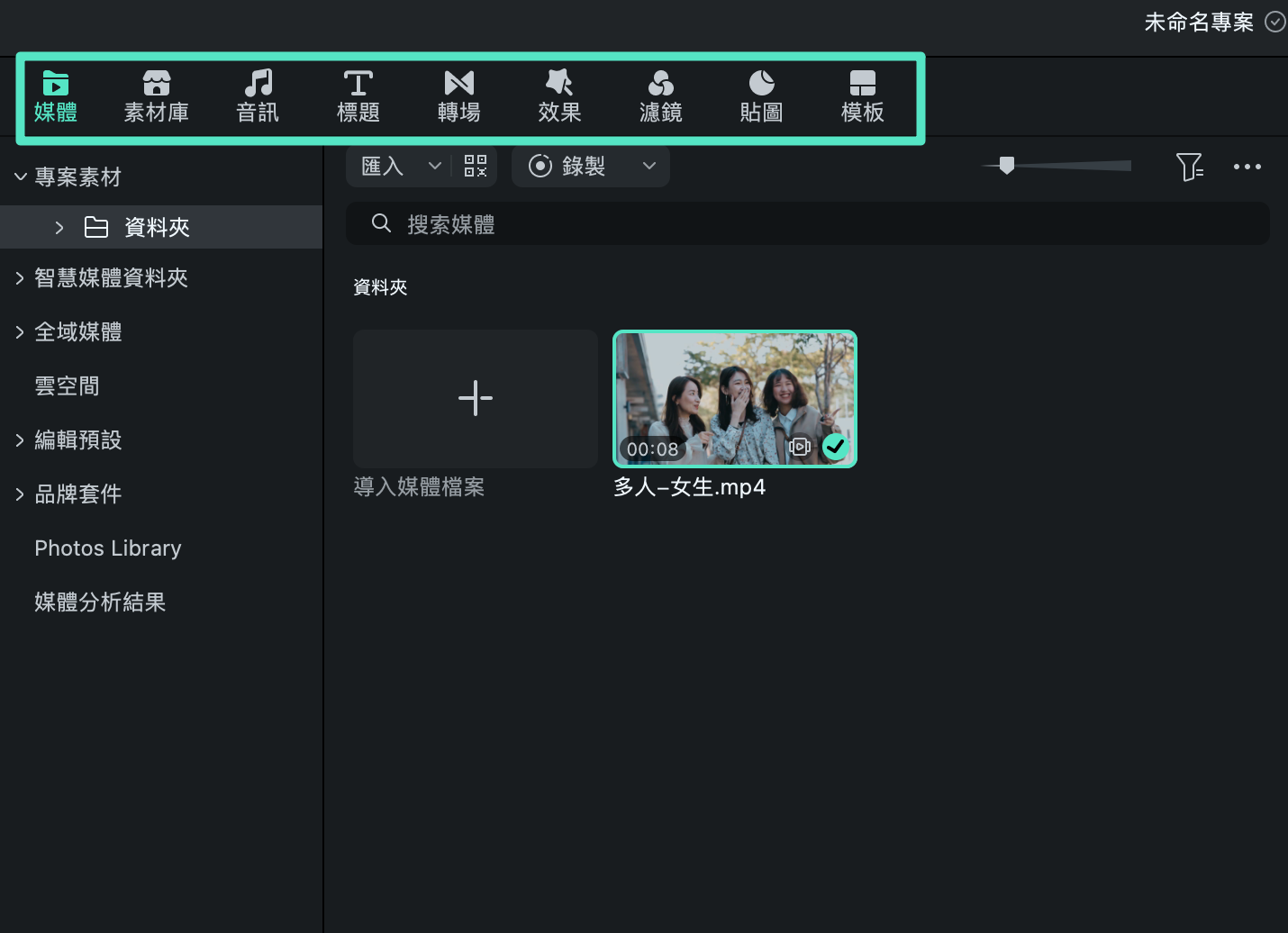Open the 效果 effects tab

pos(560,97)
